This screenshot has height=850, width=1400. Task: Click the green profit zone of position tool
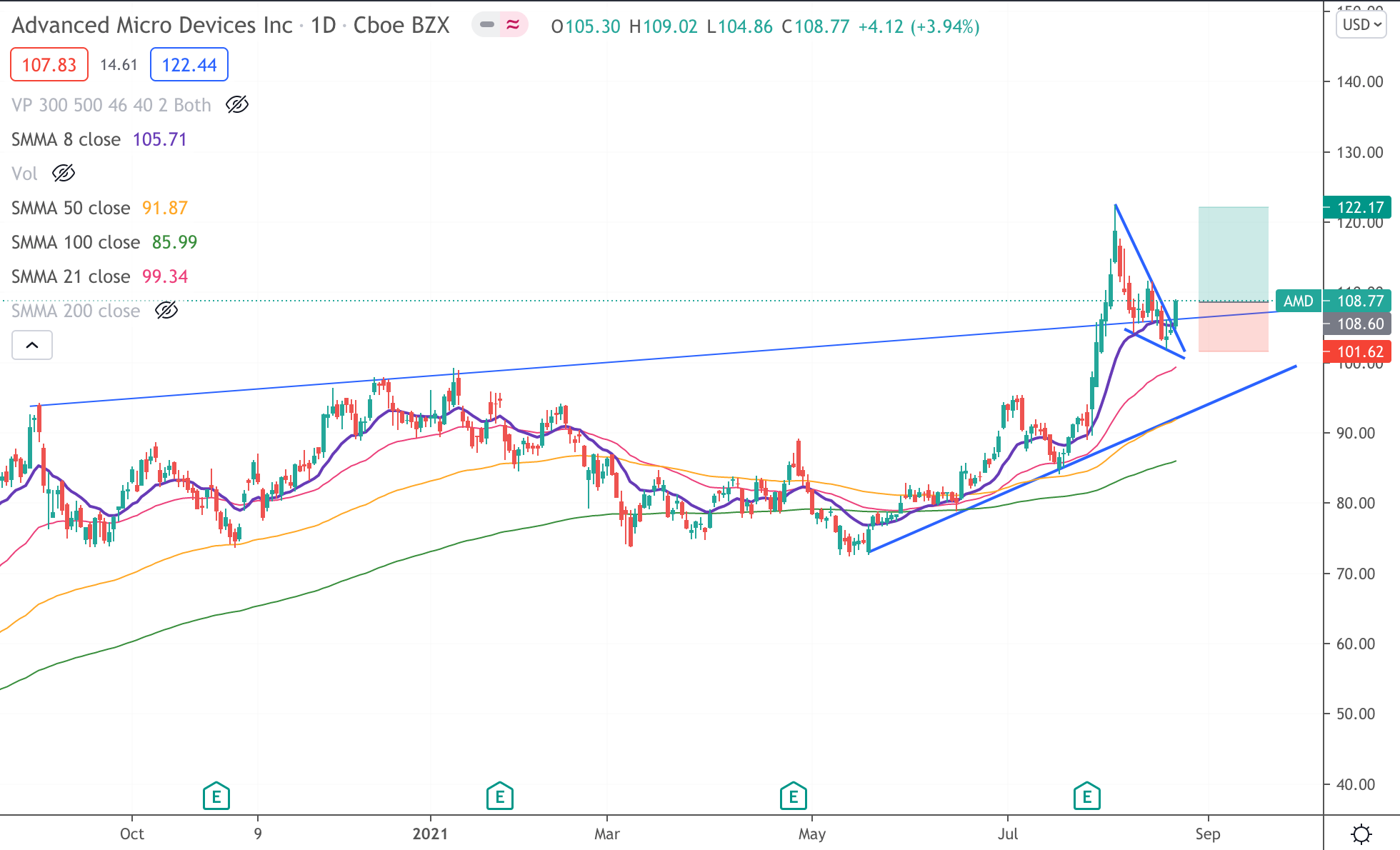click(x=1234, y=254)
